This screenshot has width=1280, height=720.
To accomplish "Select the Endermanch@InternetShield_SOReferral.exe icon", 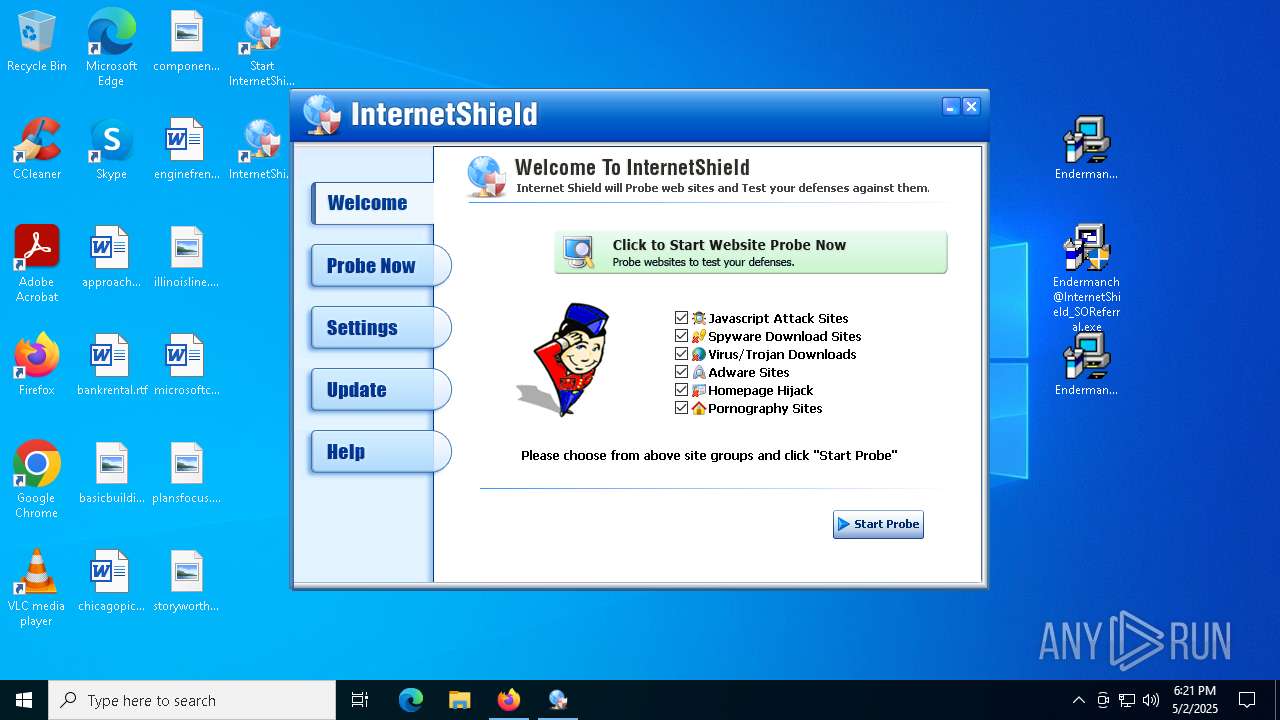I will pos(1086,278).
